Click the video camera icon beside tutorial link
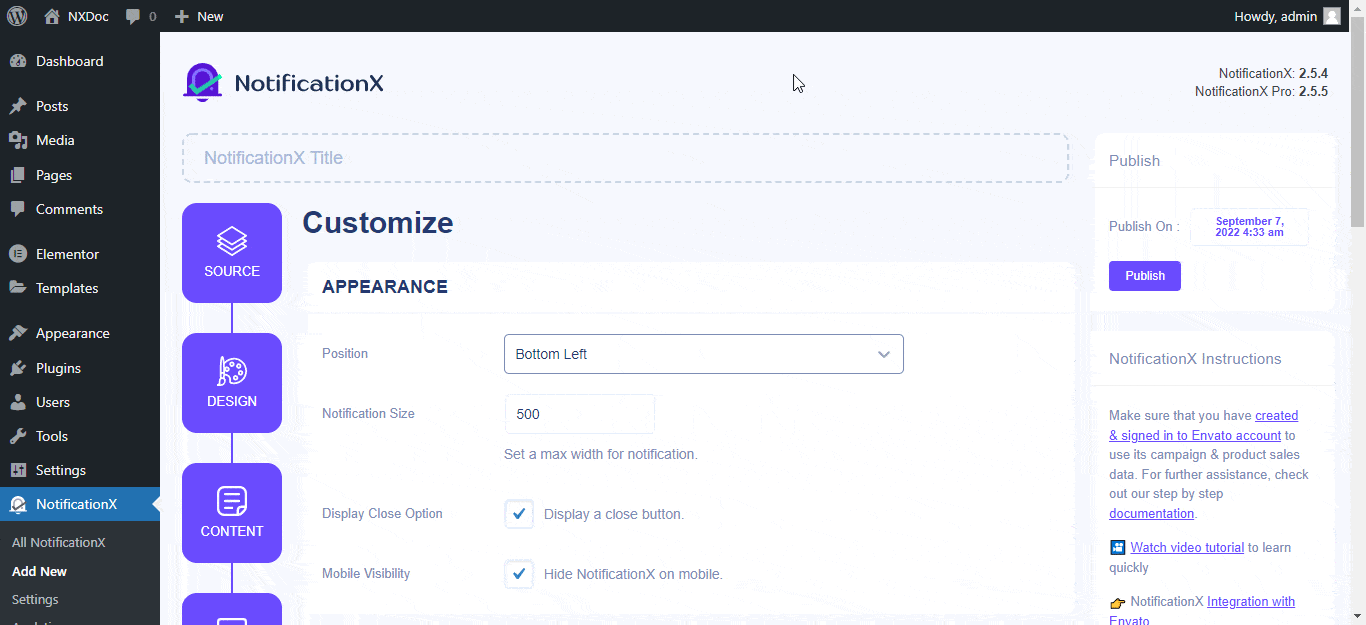The image size is (1366, 625). (1118, 548)
